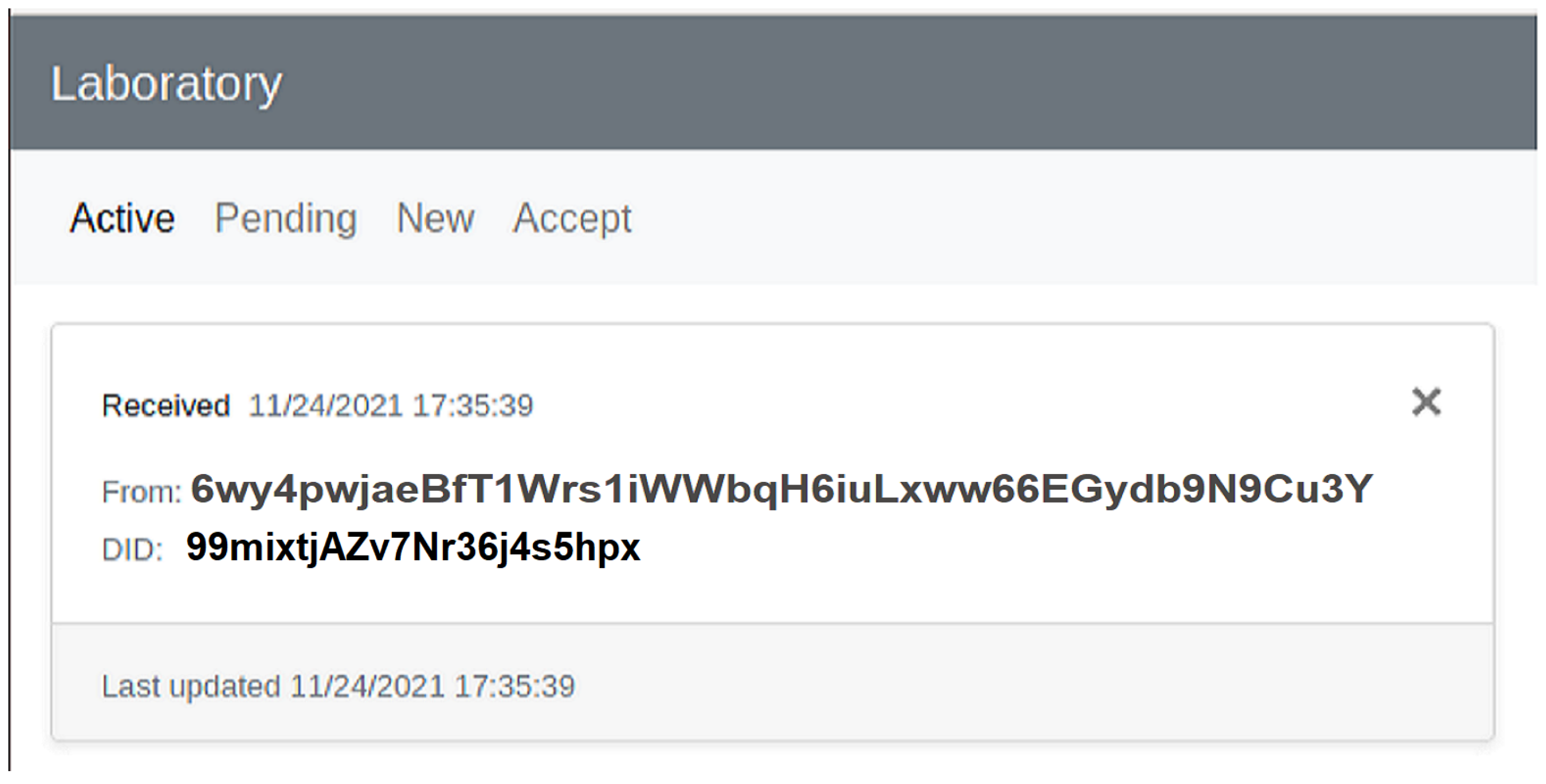Screen dimensions: 1546x784
Task: Click the empty gray area of the card footer
Action: pos(1020,686)
